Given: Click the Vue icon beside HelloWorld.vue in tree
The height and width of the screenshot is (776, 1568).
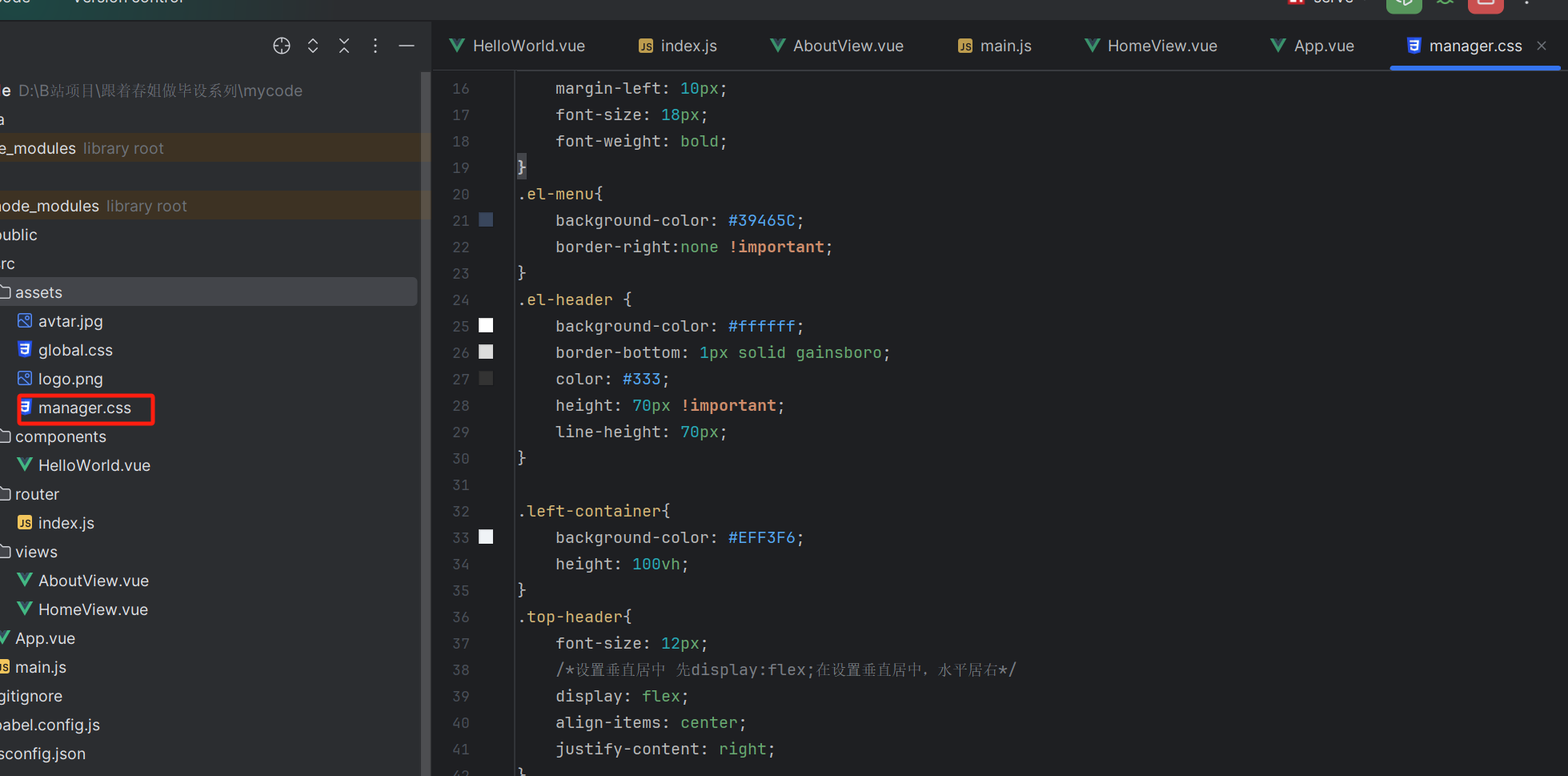Looking at the screenshot, I should pos(25,464).
